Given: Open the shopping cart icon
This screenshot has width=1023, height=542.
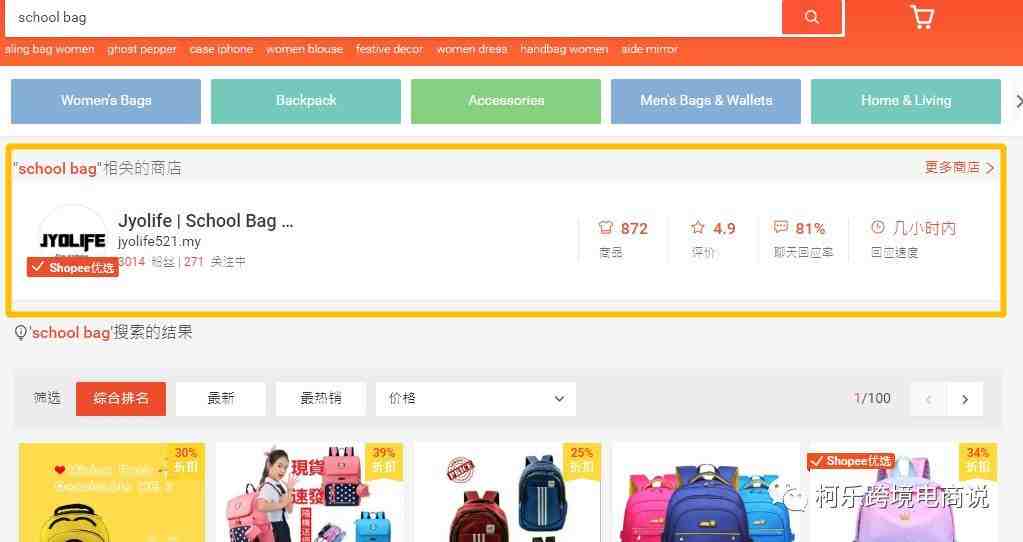Looking at the screenshot, I should 921,17.
